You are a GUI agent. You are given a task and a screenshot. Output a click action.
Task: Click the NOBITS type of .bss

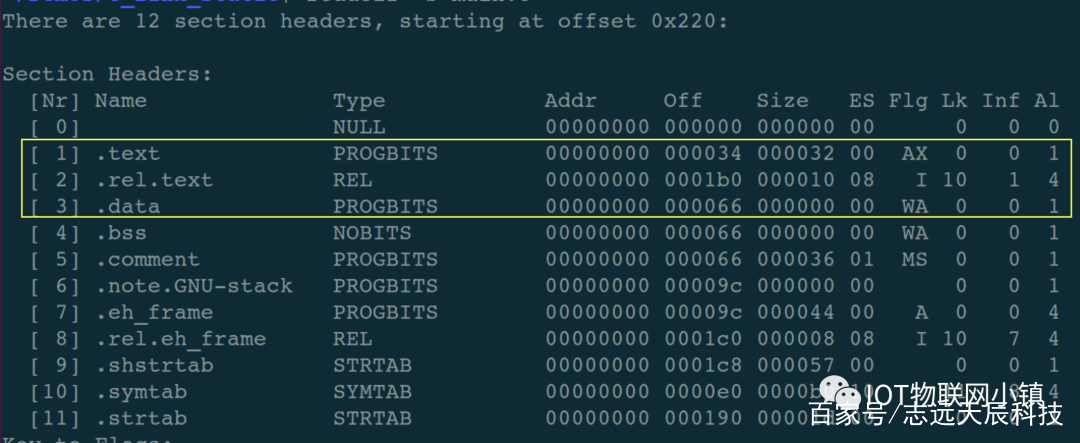[373, 233]
